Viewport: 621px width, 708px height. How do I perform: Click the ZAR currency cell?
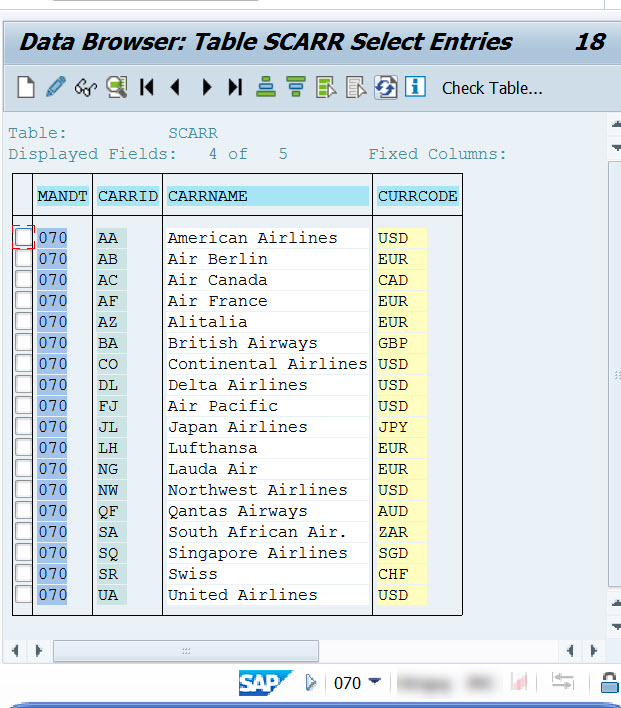[402, 532]
